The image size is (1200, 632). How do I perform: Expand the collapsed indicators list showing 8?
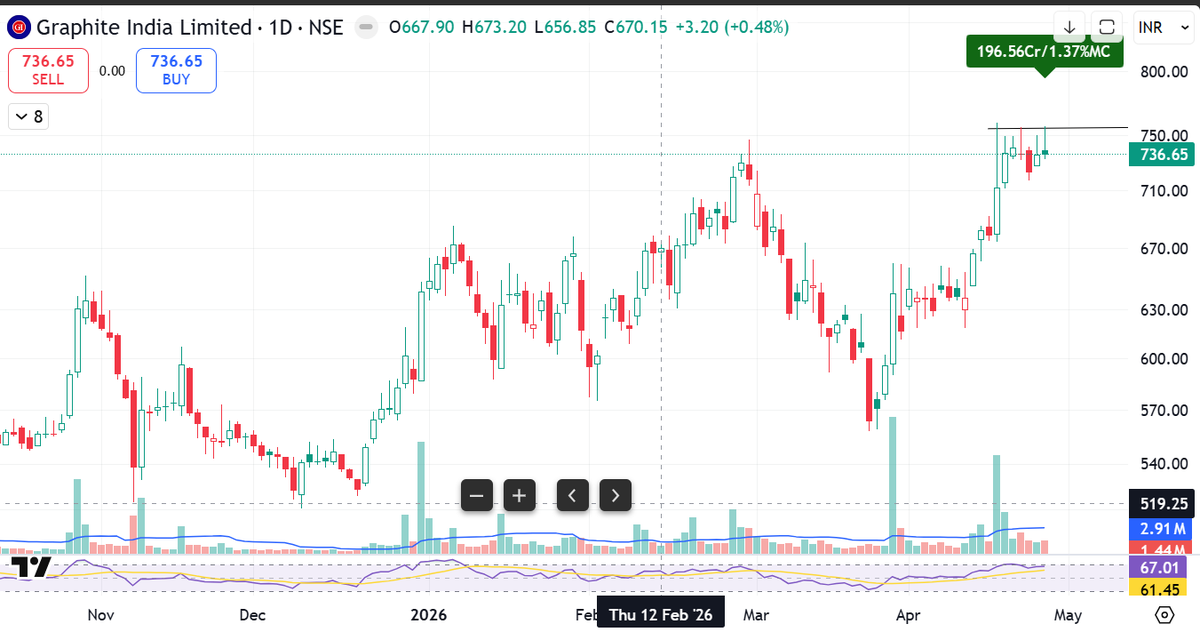pos(28,117)
